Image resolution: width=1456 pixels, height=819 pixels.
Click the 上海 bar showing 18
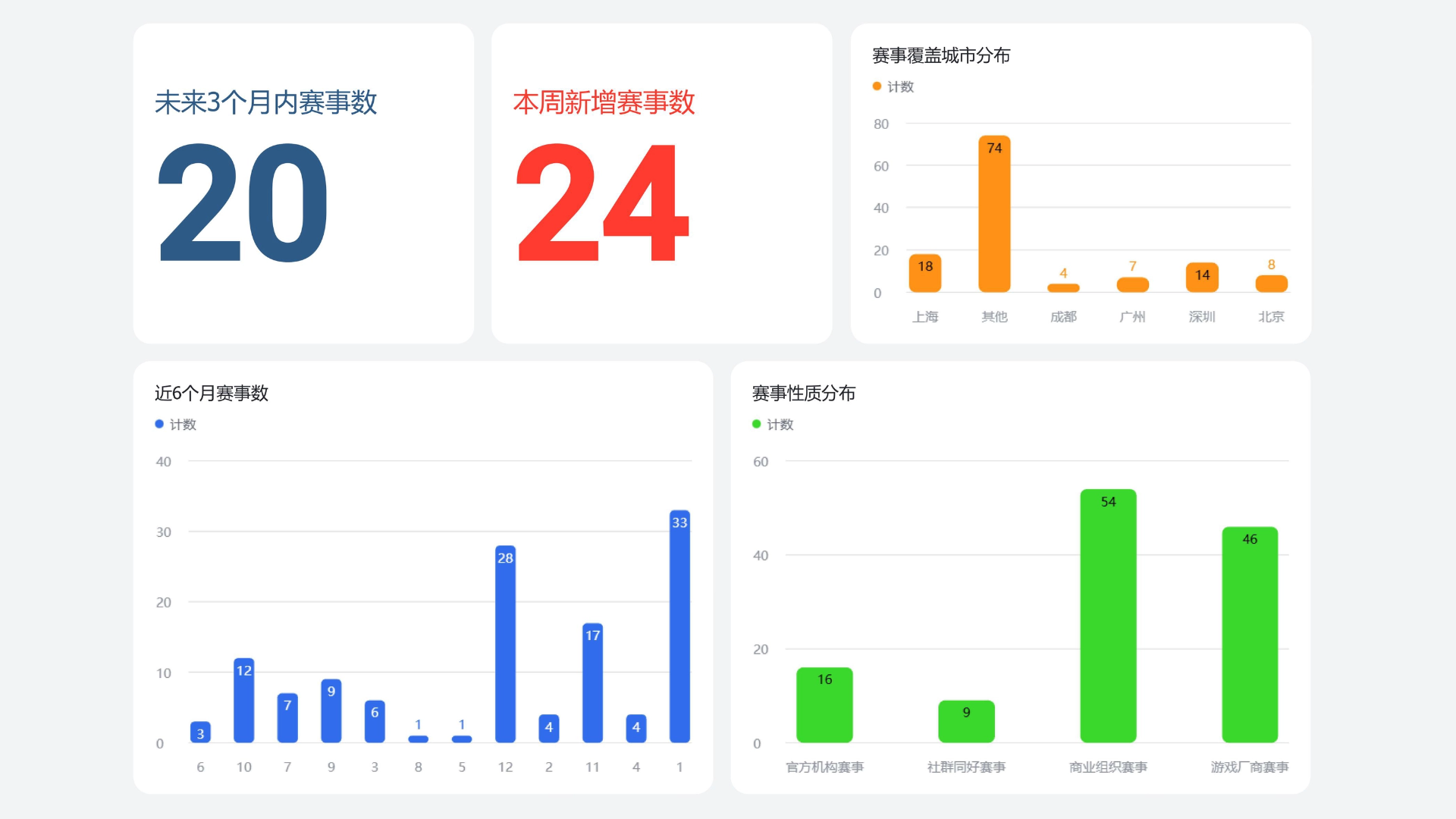(x=924, y=275)
